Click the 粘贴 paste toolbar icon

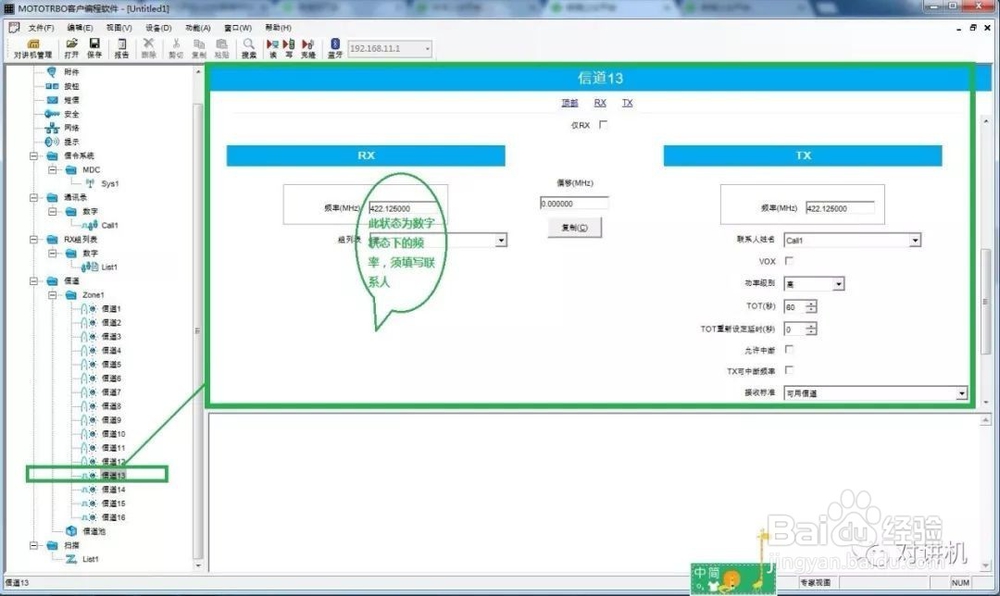221,48
